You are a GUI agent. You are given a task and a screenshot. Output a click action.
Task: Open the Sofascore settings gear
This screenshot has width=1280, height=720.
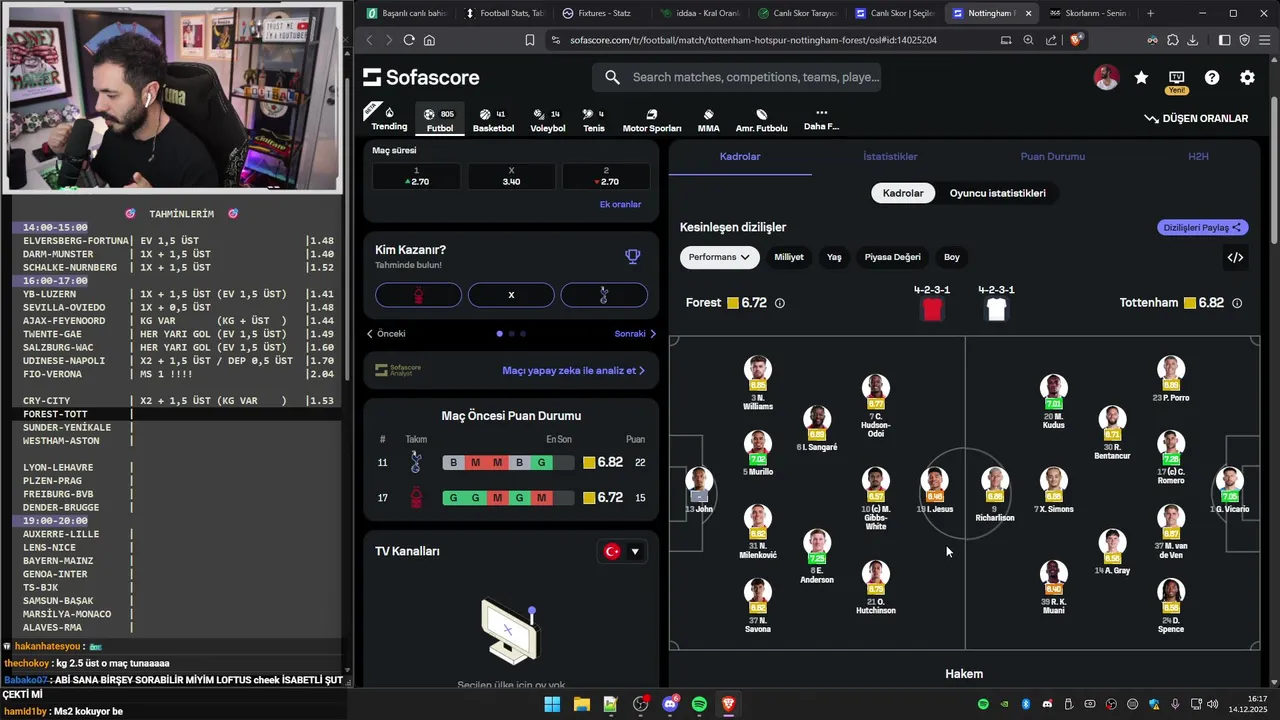pyautogui.click(x=1247, y=78)
